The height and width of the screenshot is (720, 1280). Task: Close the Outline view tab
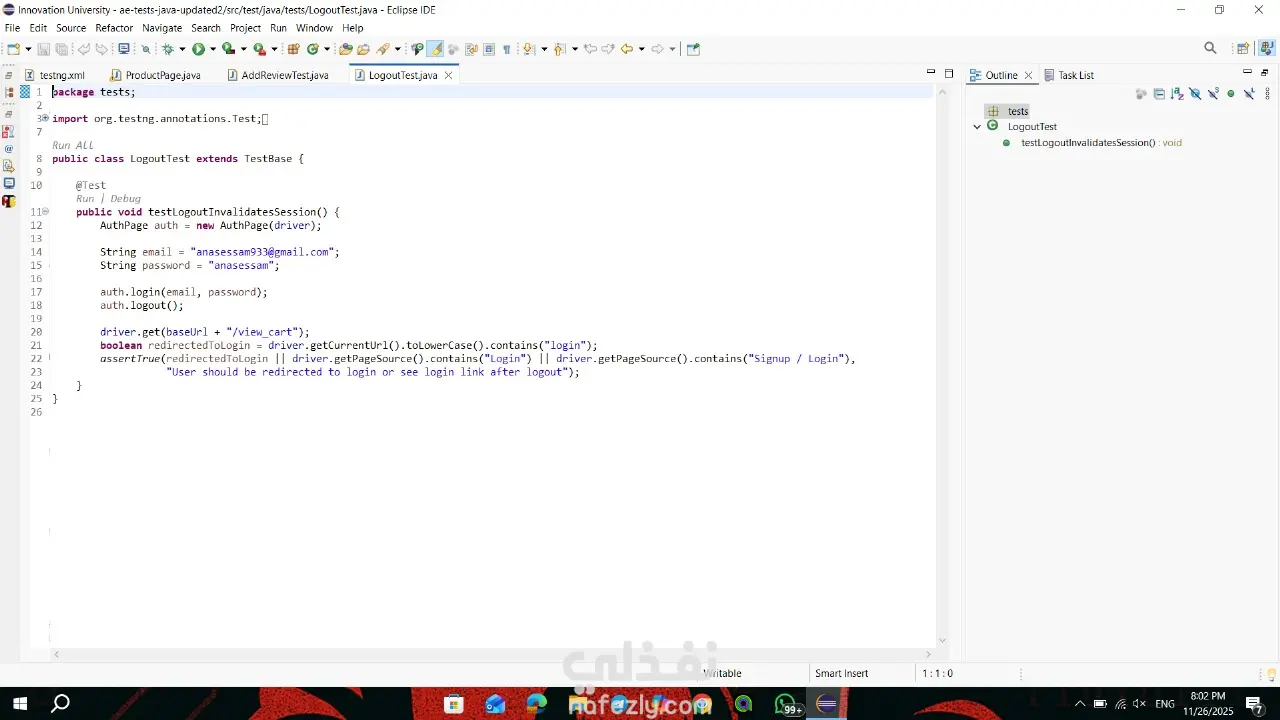pyautogui.click(x=1028, y=75)
